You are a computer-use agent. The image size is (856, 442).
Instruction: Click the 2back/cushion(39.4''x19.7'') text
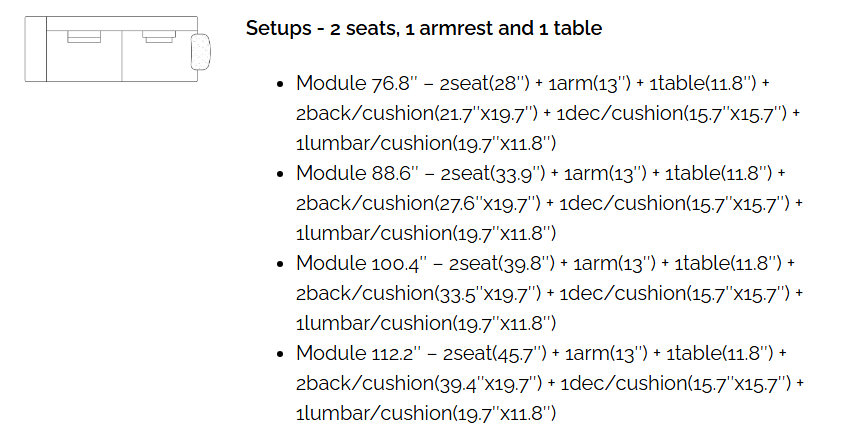coord(419,384)
